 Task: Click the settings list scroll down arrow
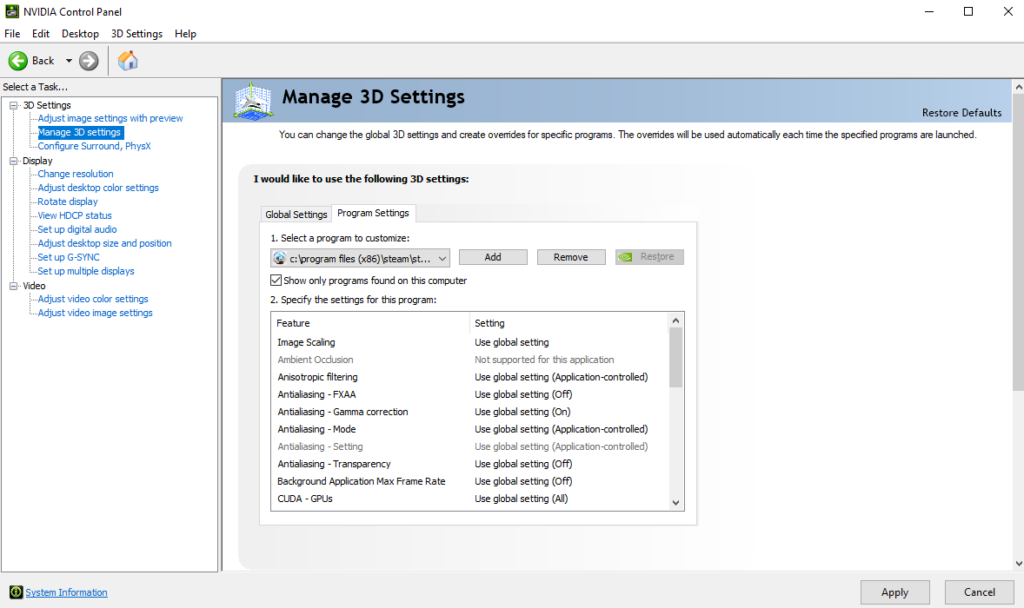click(676, 502)
